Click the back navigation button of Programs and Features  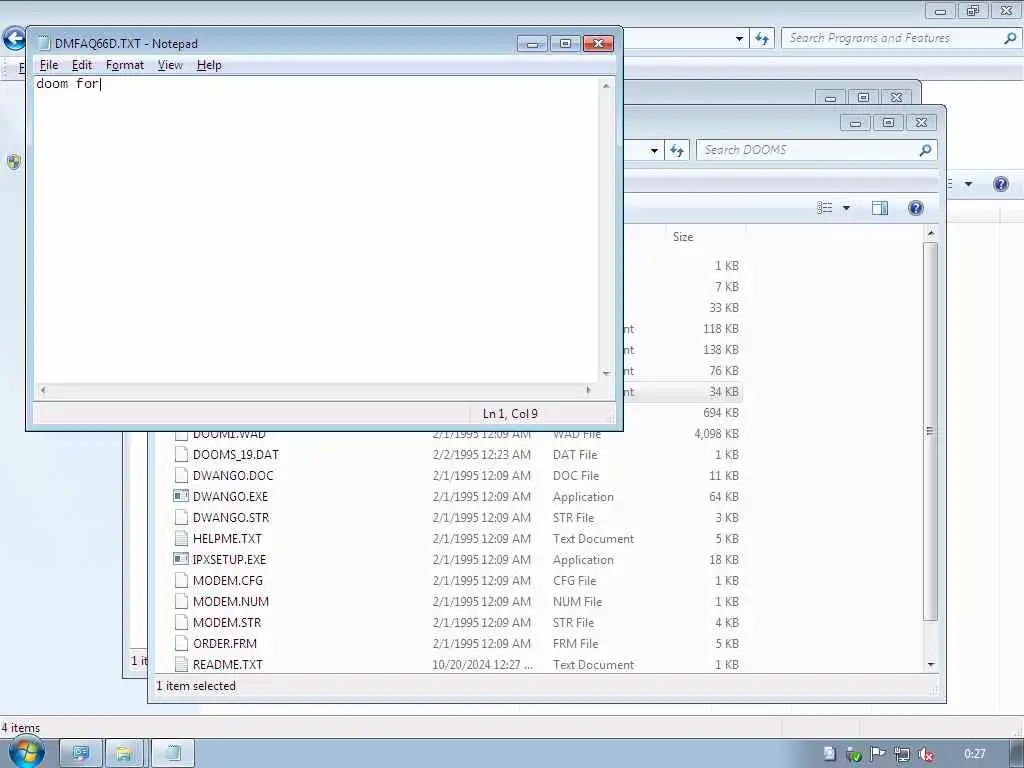click(13, 39)
